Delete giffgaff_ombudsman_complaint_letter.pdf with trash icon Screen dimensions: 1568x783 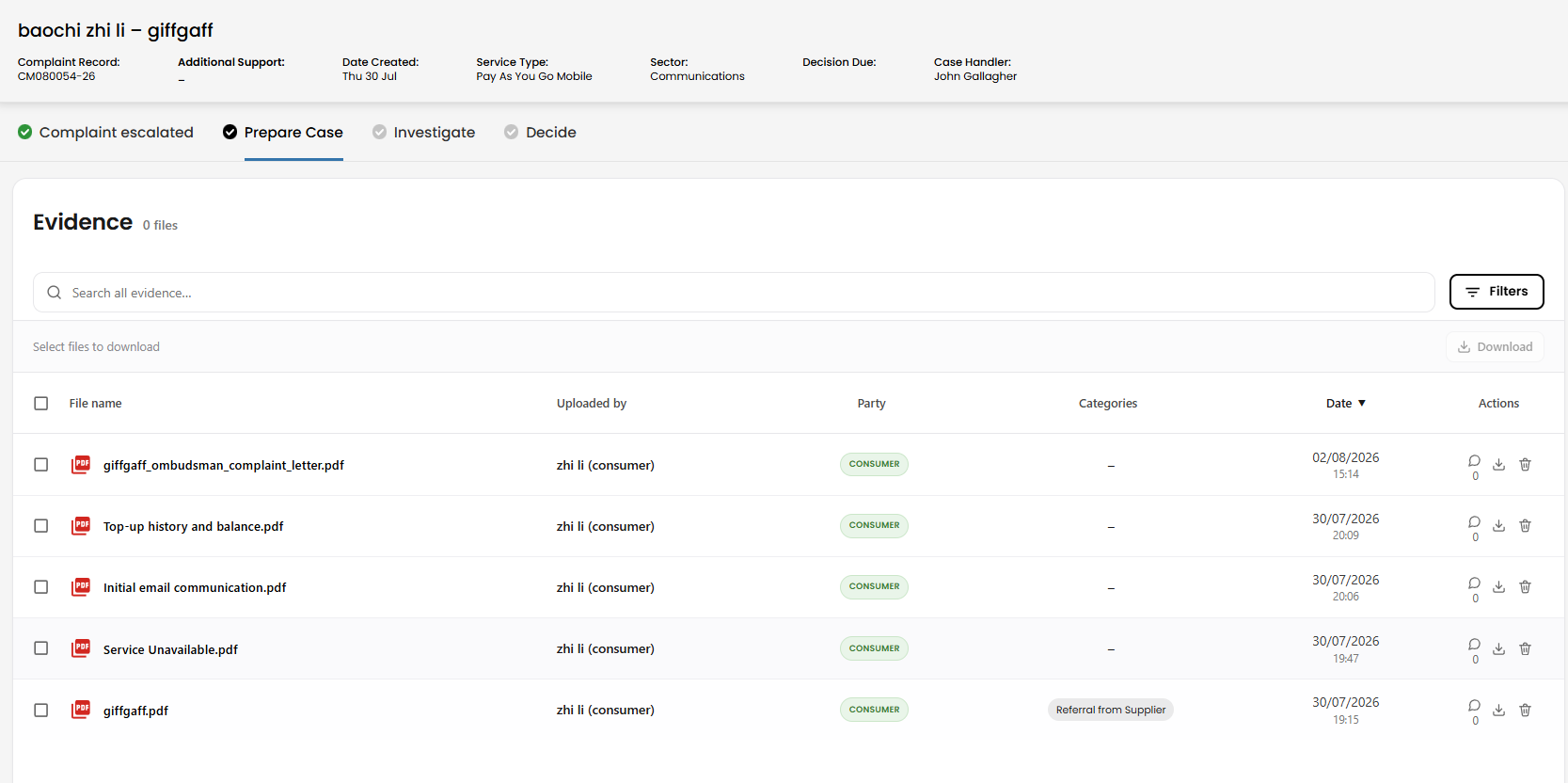[x=1526, y=465]
